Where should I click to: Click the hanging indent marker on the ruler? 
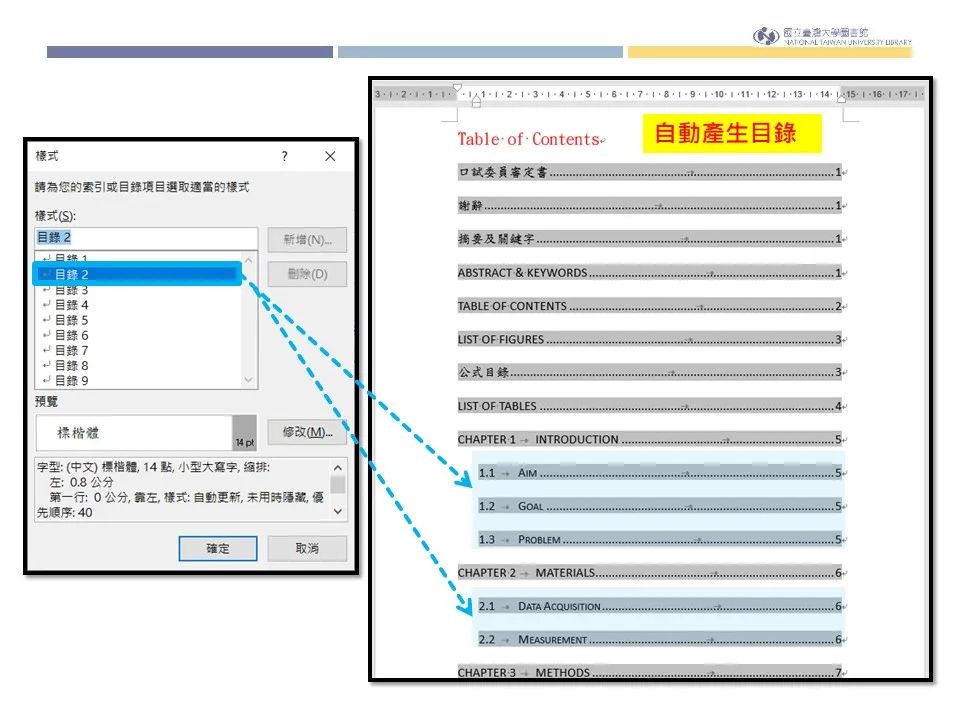[477, 101]
